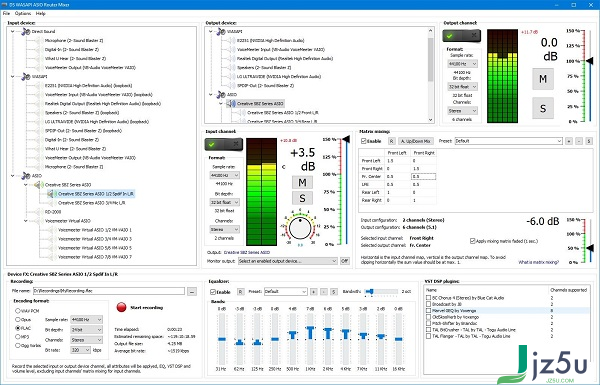Click the Output device list scrollbar down arrow
This screenshot has height=385, width=600.
(x=430, y=119)
